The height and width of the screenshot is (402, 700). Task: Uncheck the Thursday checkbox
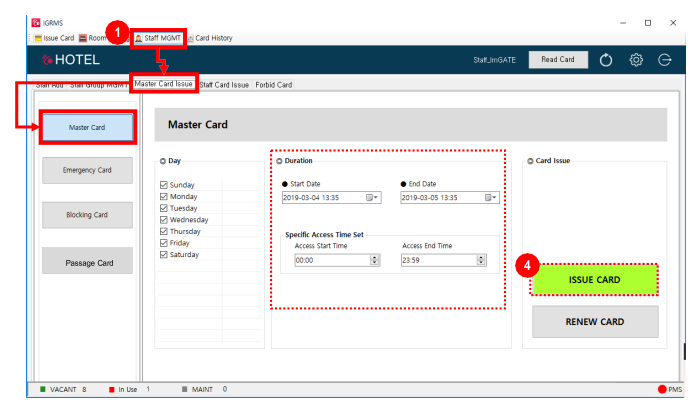point(163,231)
